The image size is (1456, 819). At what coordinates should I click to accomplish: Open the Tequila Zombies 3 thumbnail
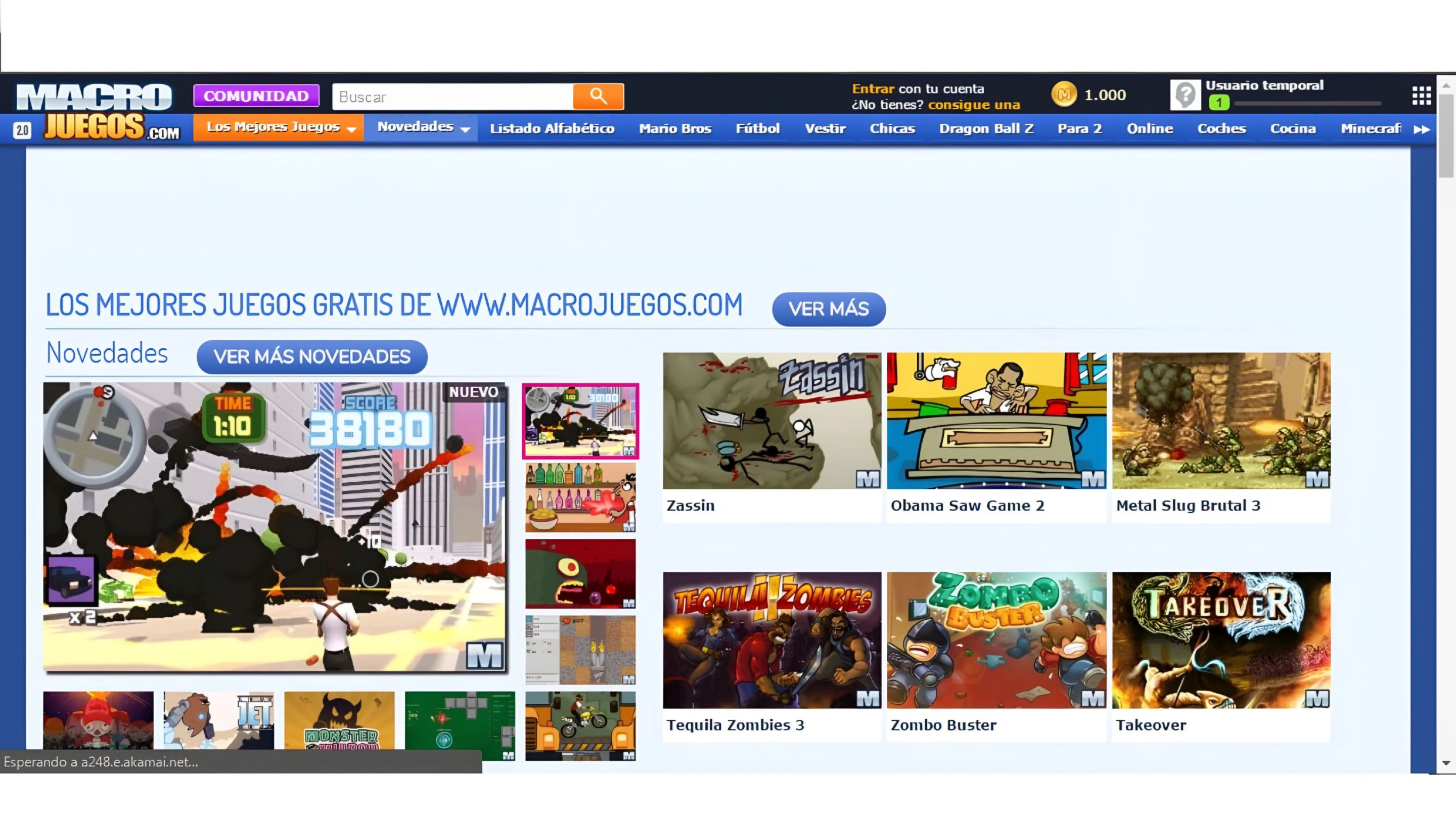(x=772, y=641)
